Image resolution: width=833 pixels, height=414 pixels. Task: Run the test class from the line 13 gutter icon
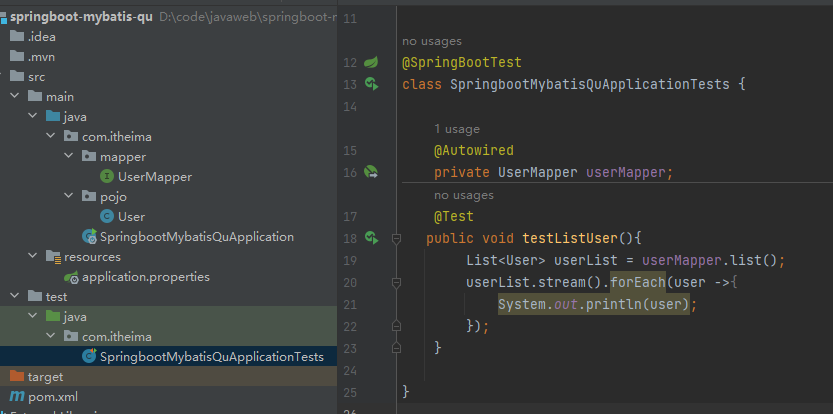[x=371, y=84]
